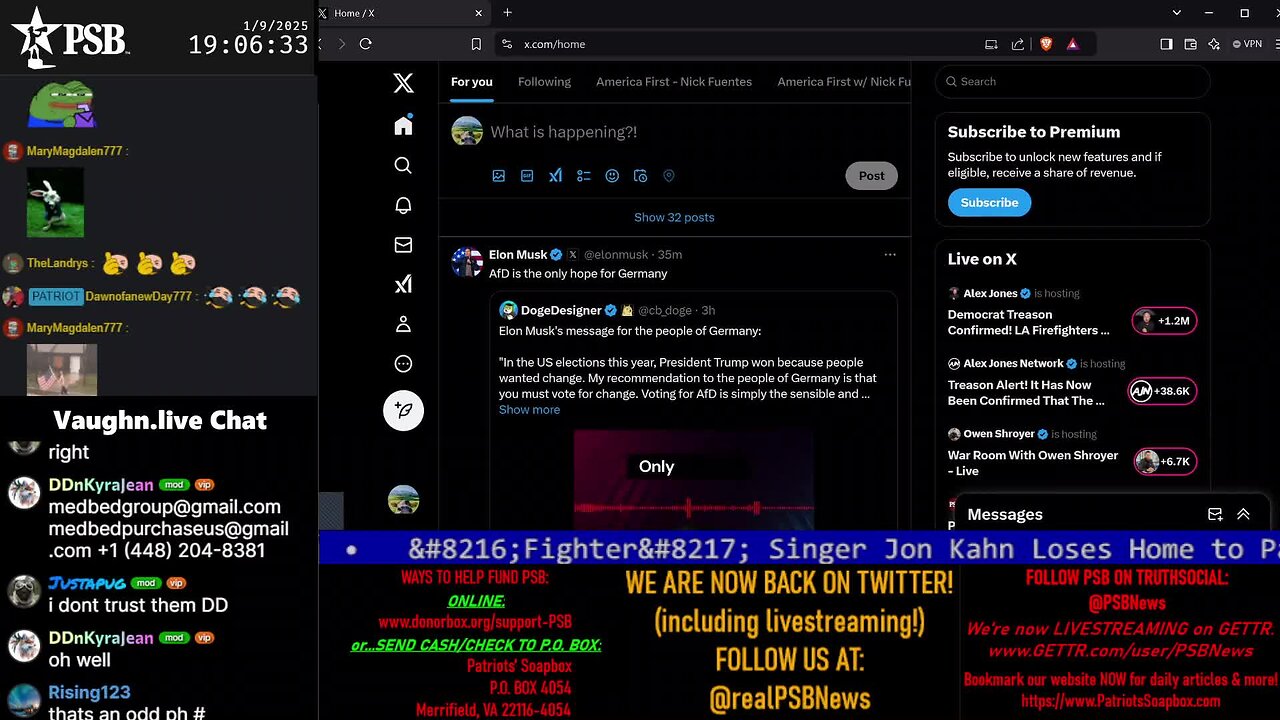This screenshot has height=720, width=1280.
Task: Click the +38.6K listeners badge
Action: pos(1162,391)
